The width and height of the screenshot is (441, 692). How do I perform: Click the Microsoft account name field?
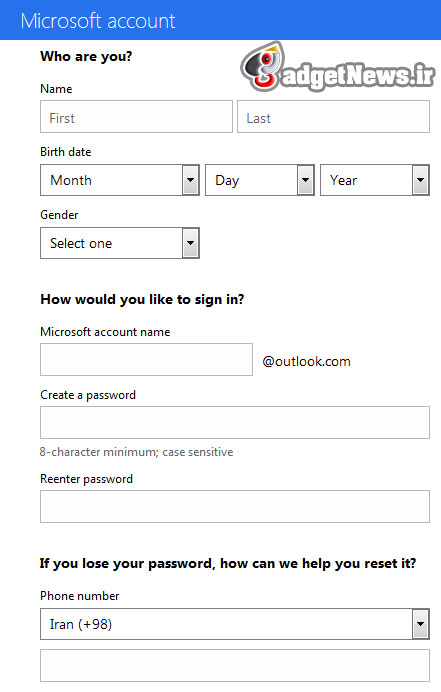click(147, 360)
